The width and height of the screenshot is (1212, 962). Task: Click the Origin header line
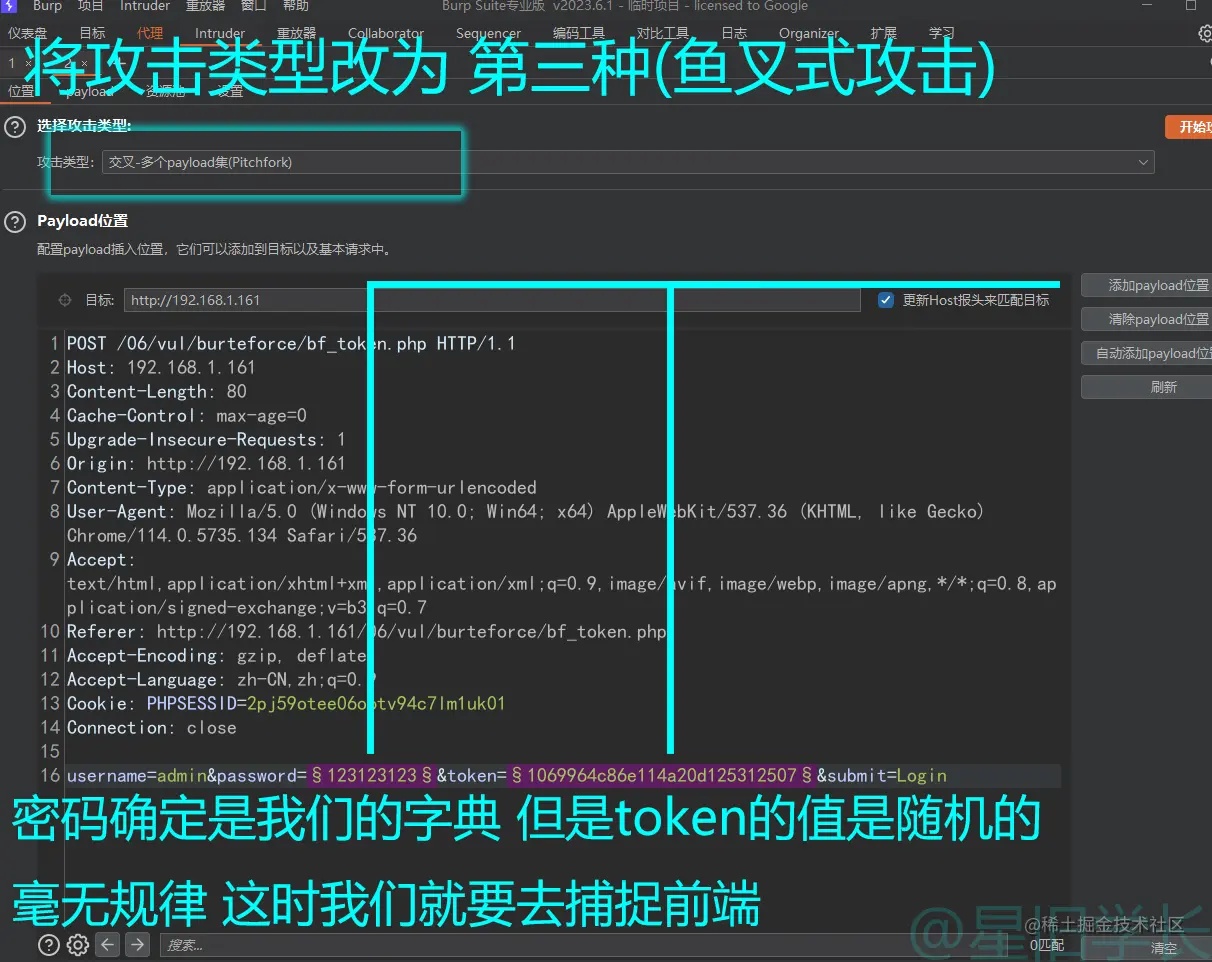click(206, 463)
